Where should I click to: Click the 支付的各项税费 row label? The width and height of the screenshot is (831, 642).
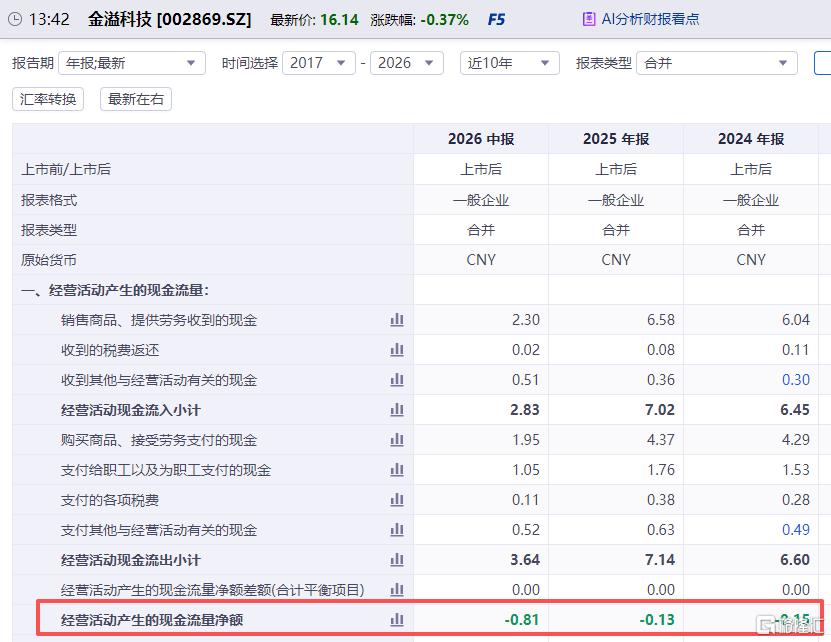pos(110,499)
